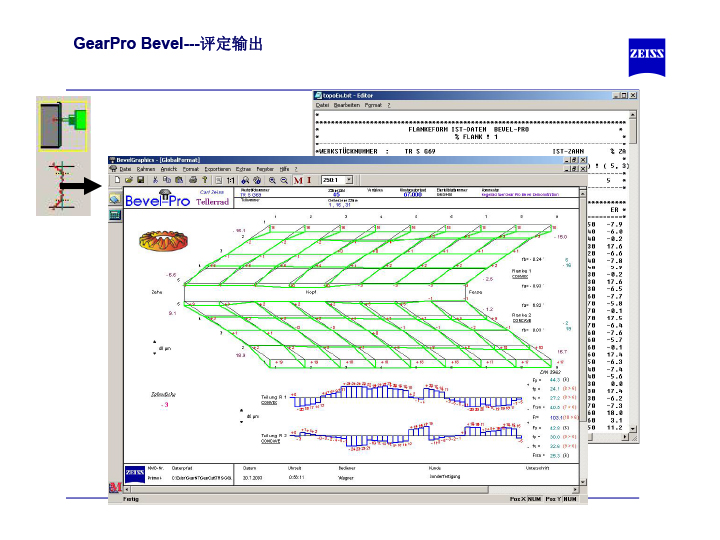Set the view to 1:1 scale
Viewport: 720px width, 540px height.
pos(231,180)
